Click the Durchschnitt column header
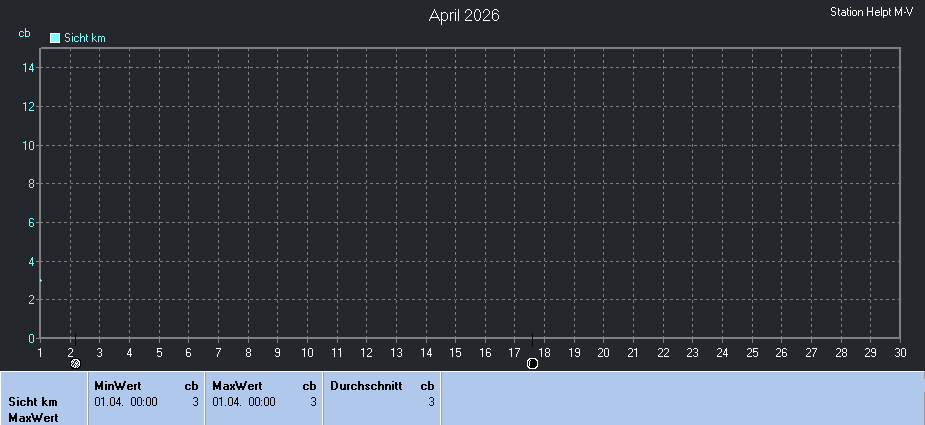Image resolution: width=925 pixels, height=425 pixels. (x=365, y=385)
